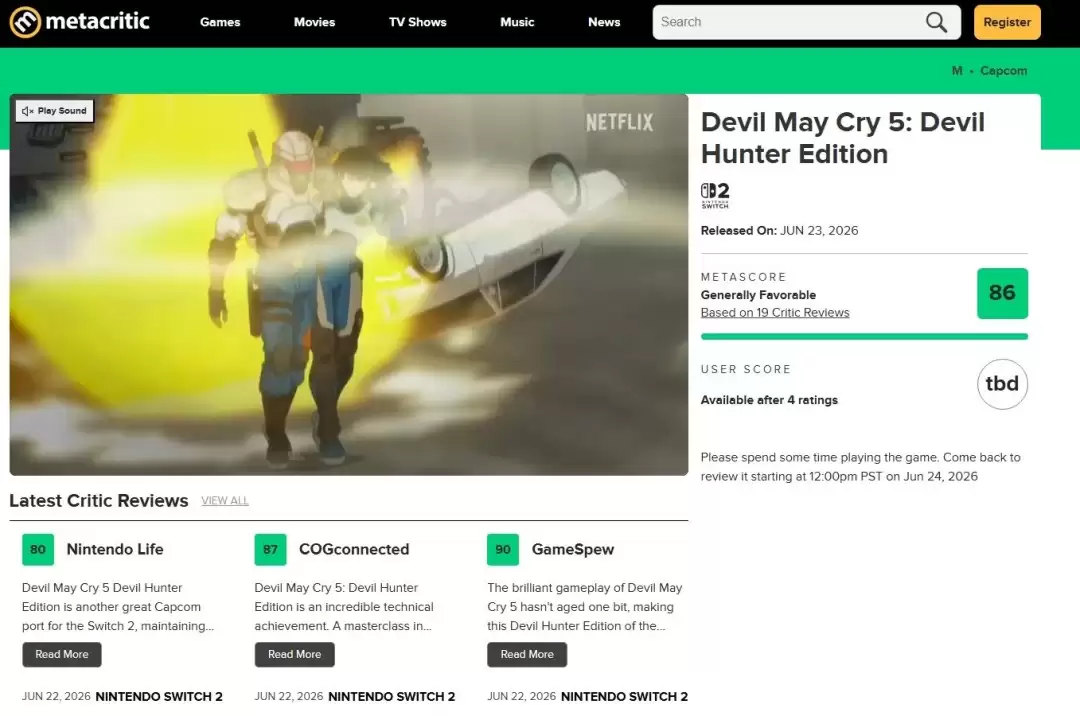
Task: Click the 'Released On: JUN 23, 2026' text
Action: [780, 231]
